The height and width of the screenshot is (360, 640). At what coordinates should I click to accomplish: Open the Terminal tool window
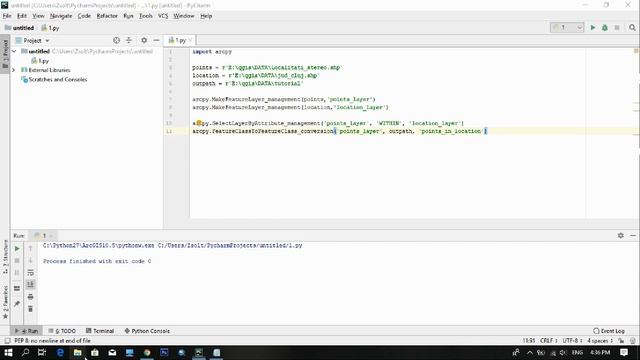click(100, 331)
